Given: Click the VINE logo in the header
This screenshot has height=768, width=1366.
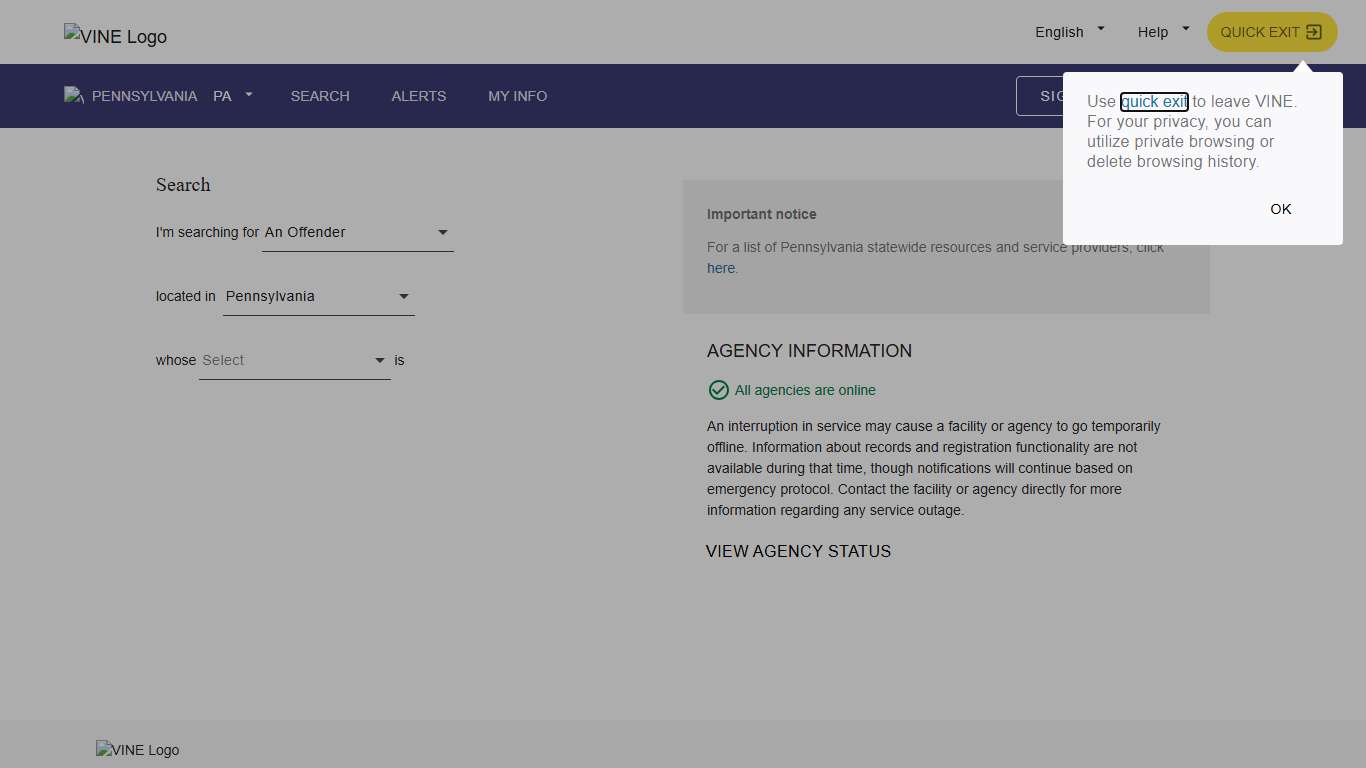Looking at the screenshot, I should point(115,36).
